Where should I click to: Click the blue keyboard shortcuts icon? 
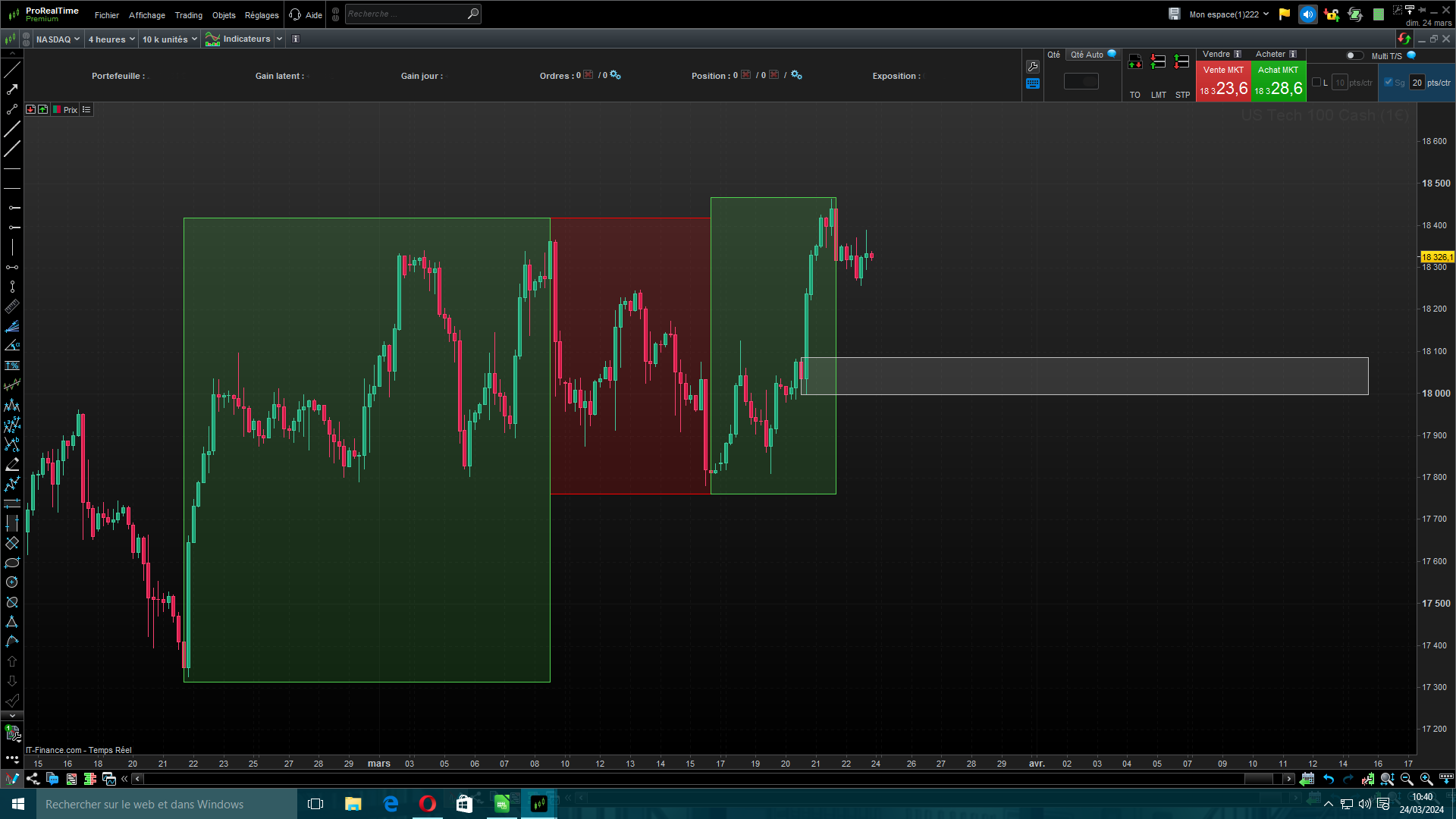tap(1033, 84)
